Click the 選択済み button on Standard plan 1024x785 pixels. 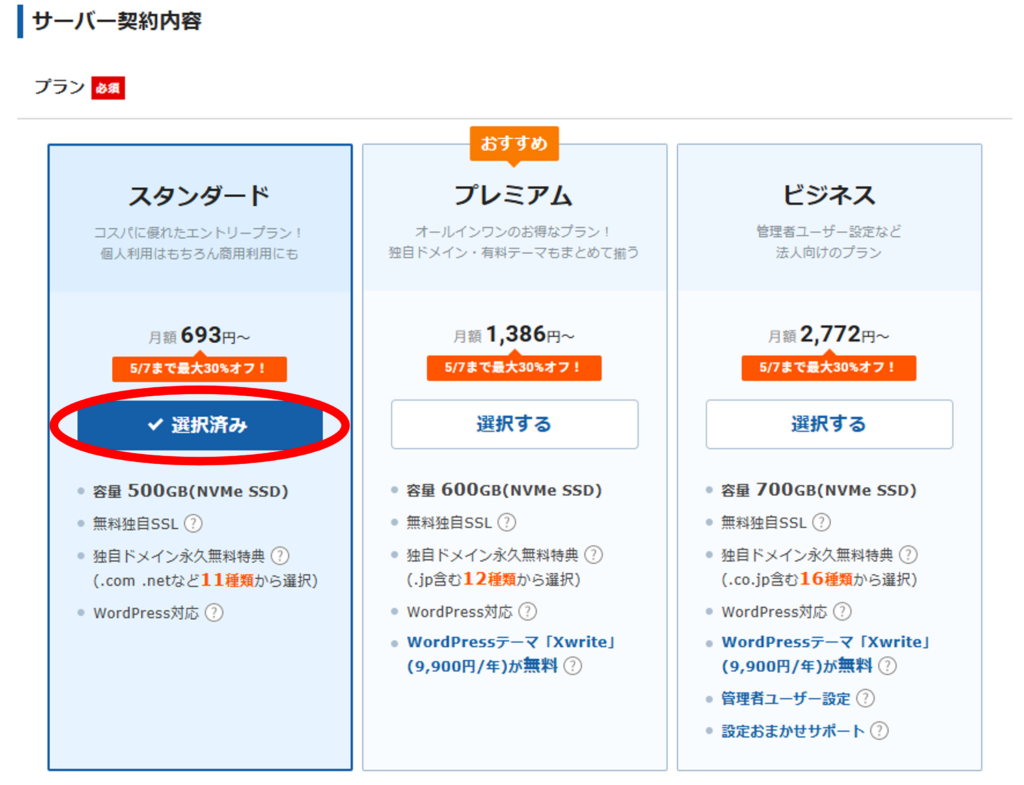pyautogui.click(x=200, y=425)
